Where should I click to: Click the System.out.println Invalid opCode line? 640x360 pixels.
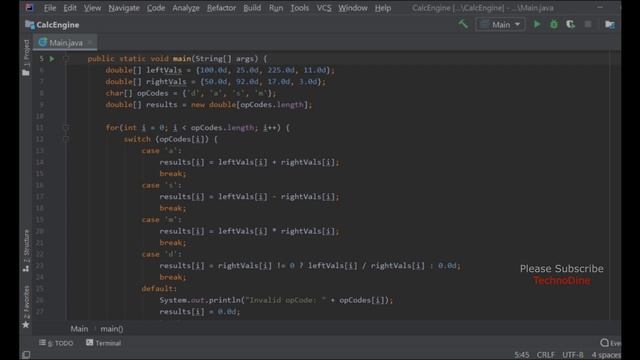(x=276, y=300)
